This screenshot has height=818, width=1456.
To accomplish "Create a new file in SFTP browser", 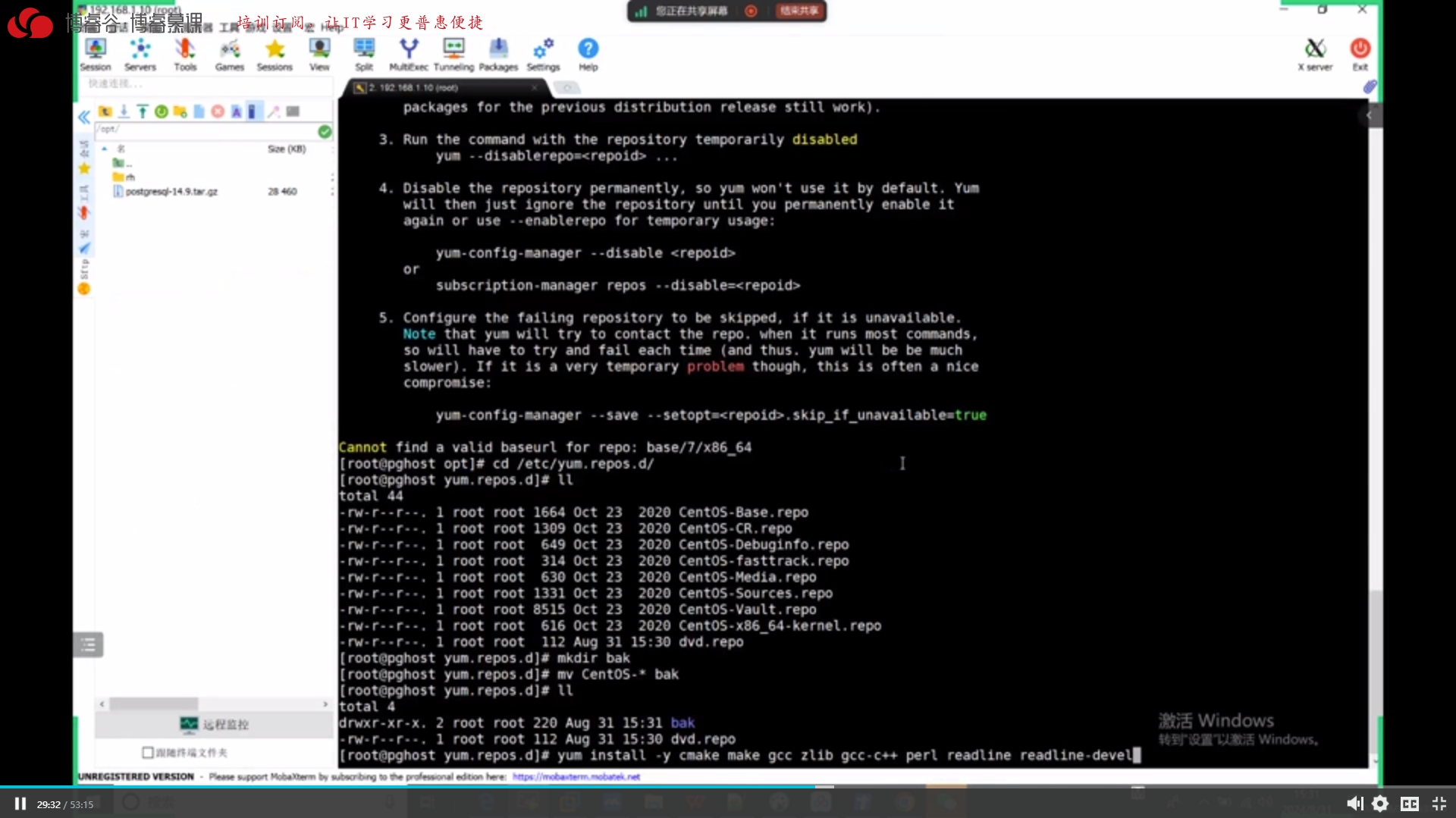I will (x=199, y=111).
